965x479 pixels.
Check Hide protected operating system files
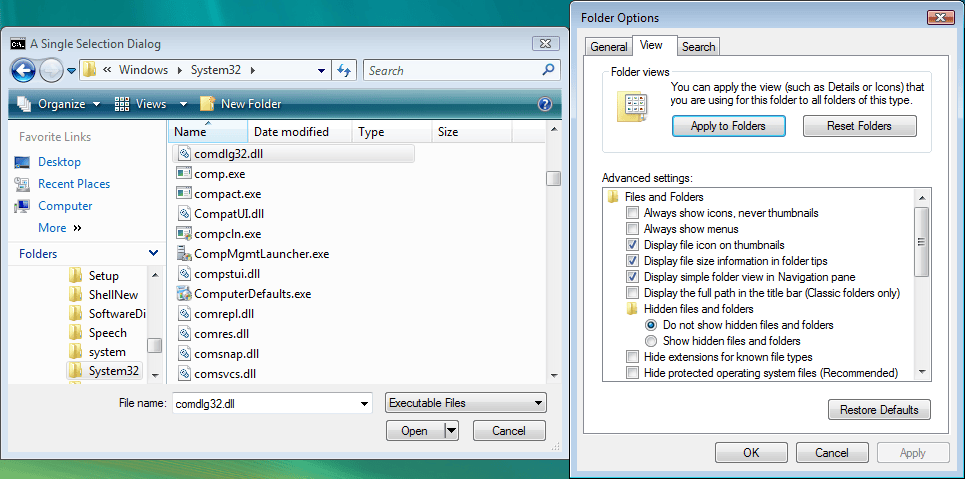point(632,373)
